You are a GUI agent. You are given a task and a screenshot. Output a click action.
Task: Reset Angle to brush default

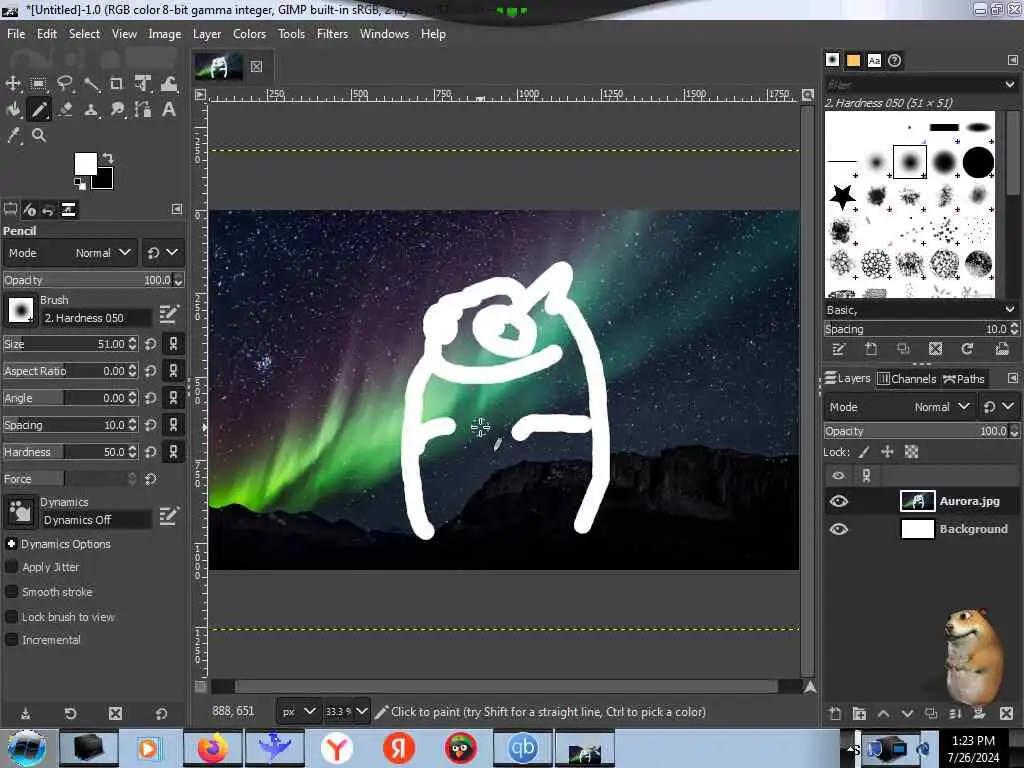click(x=151, y=398)
